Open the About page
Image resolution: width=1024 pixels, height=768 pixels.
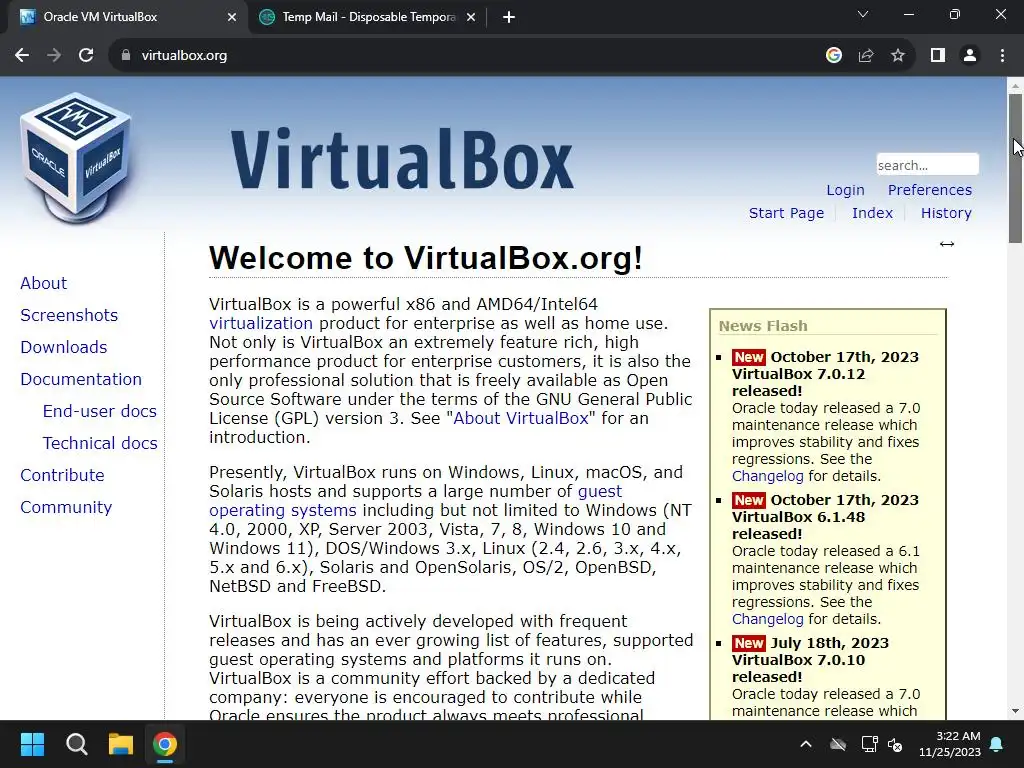coord(43,283)
